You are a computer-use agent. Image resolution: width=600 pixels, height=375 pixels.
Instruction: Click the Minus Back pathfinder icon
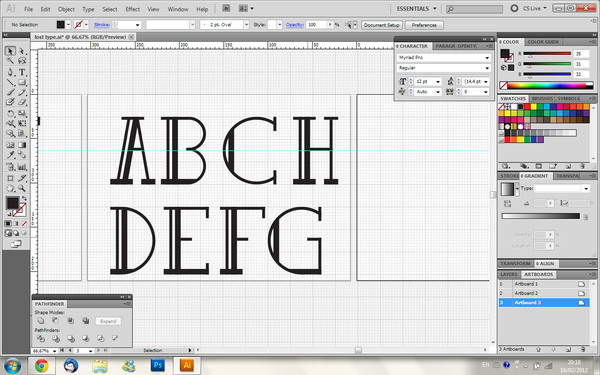coord(115,338)
